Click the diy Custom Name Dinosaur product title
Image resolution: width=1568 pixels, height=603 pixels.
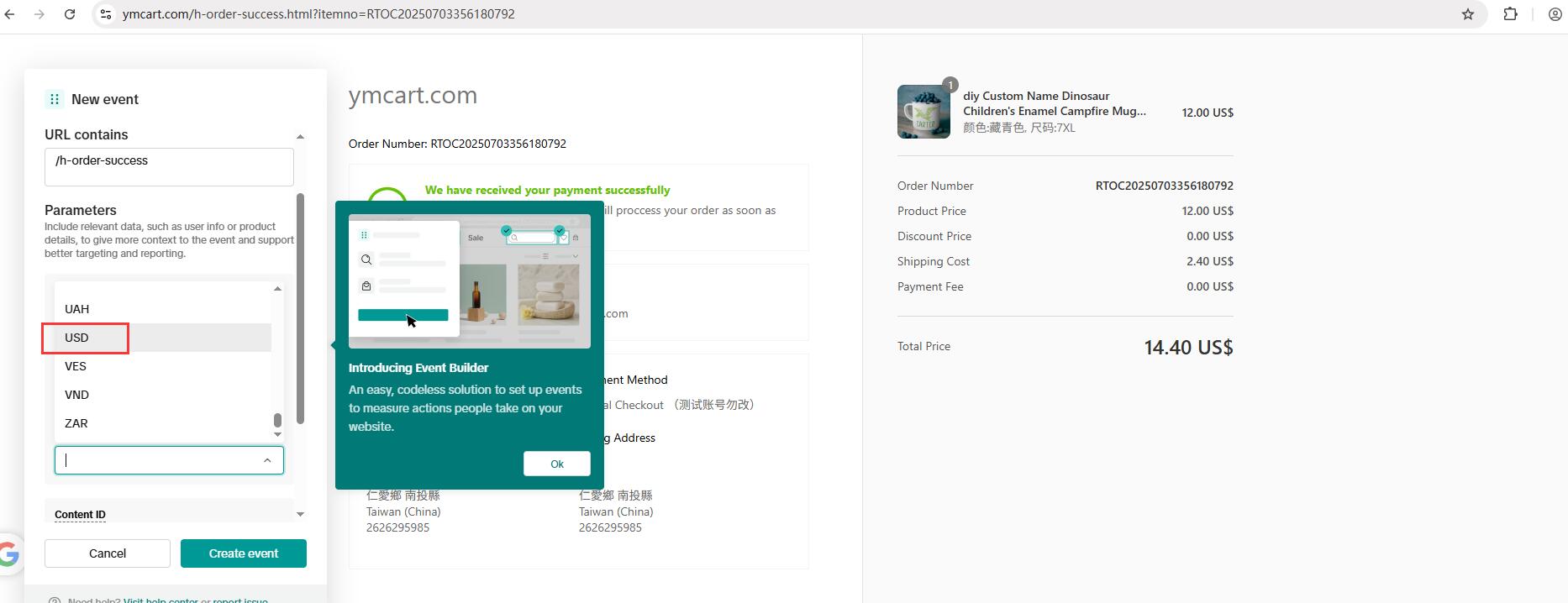[x=1055, y=103]
